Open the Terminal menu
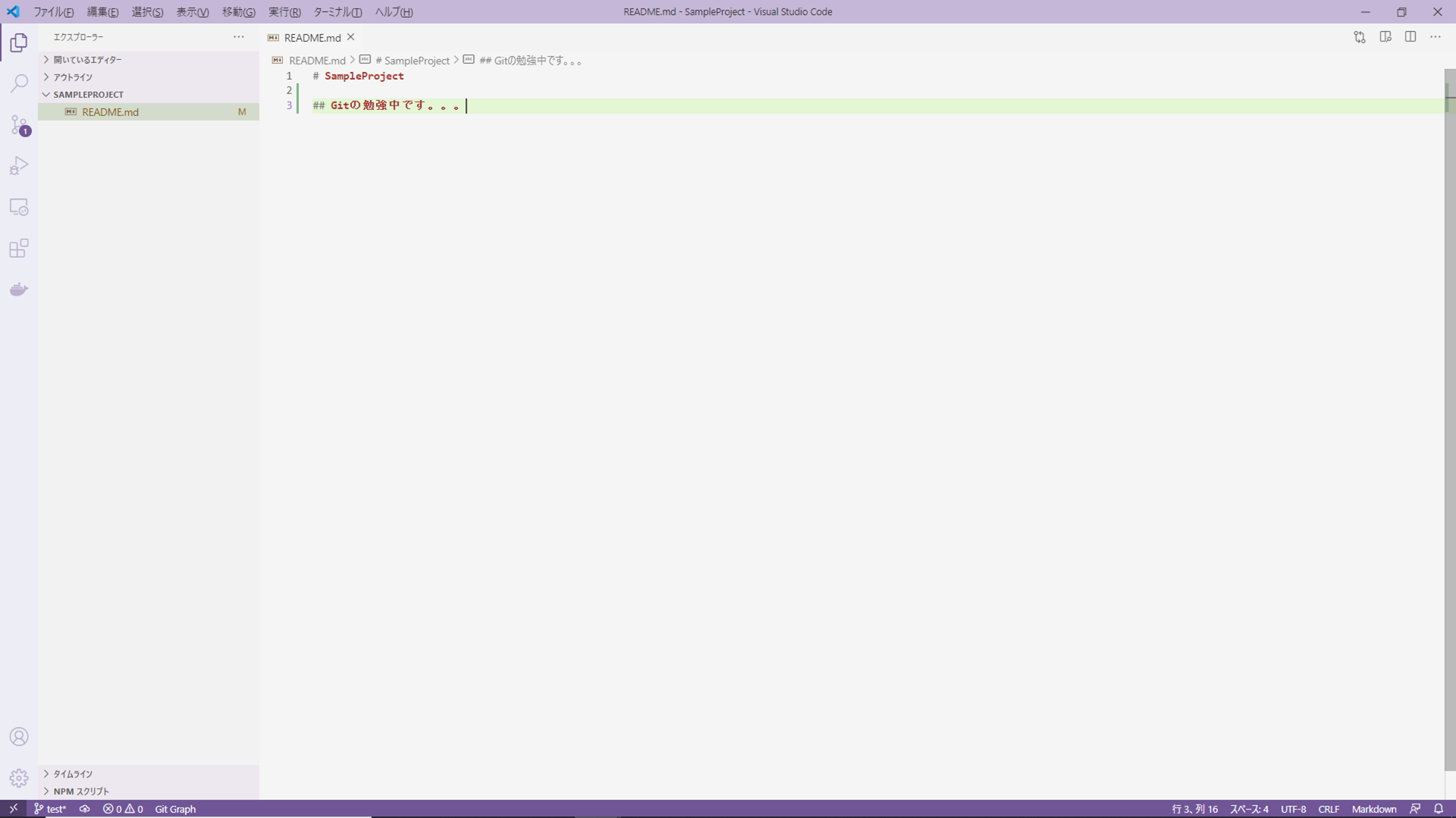 click(x=337, y=12)
